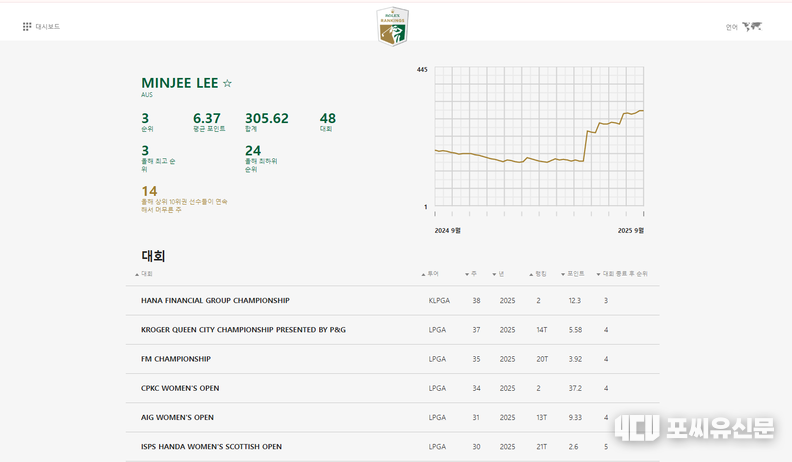Image resolution: width=792 pixels, height=462 pixels.
Task: Select CPKC Women's Open row
Action: 392,388
